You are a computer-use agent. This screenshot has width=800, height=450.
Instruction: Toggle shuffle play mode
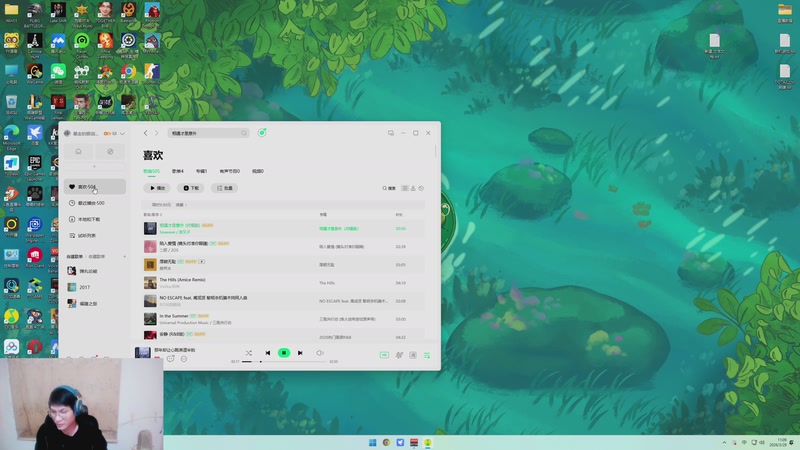tap(248, 353)
